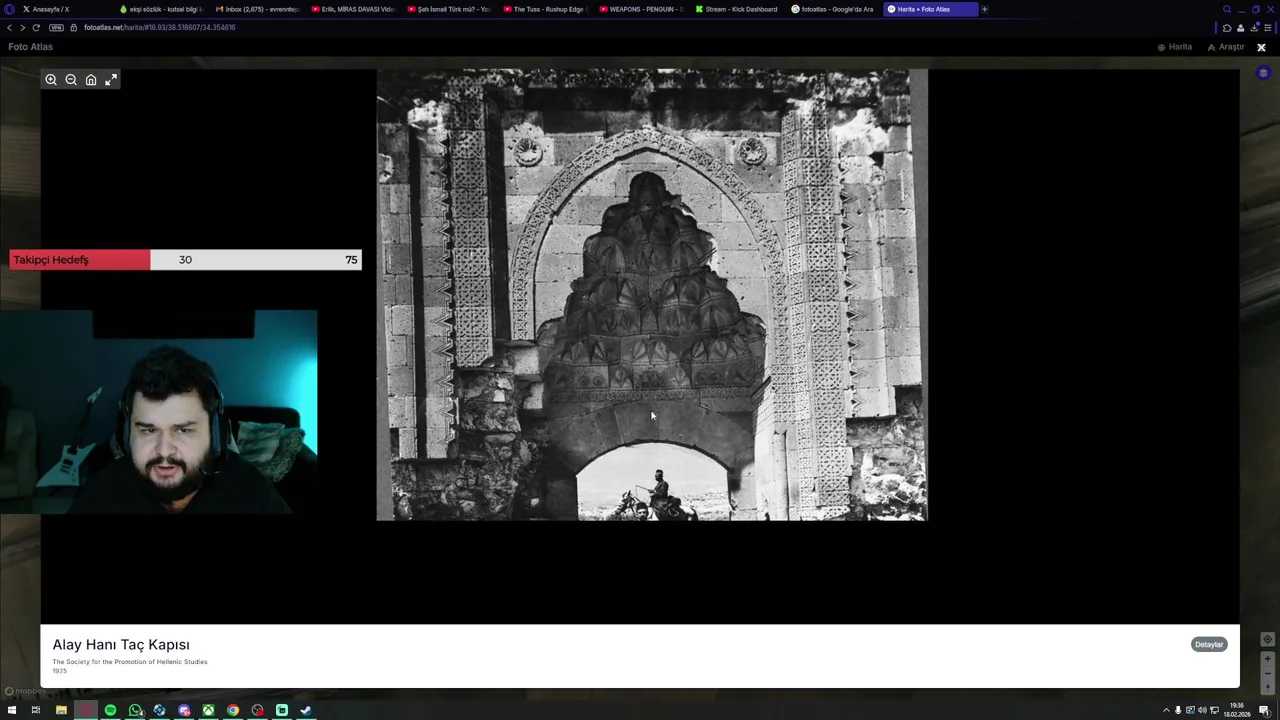Show hidden system tray icons
Screen dimensions: 1280x720
1166,710
